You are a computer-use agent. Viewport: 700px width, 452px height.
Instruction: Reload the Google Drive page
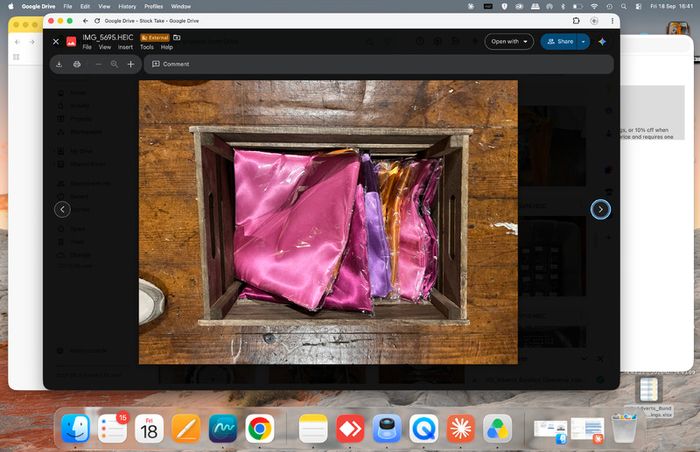[x=97, y=21]
